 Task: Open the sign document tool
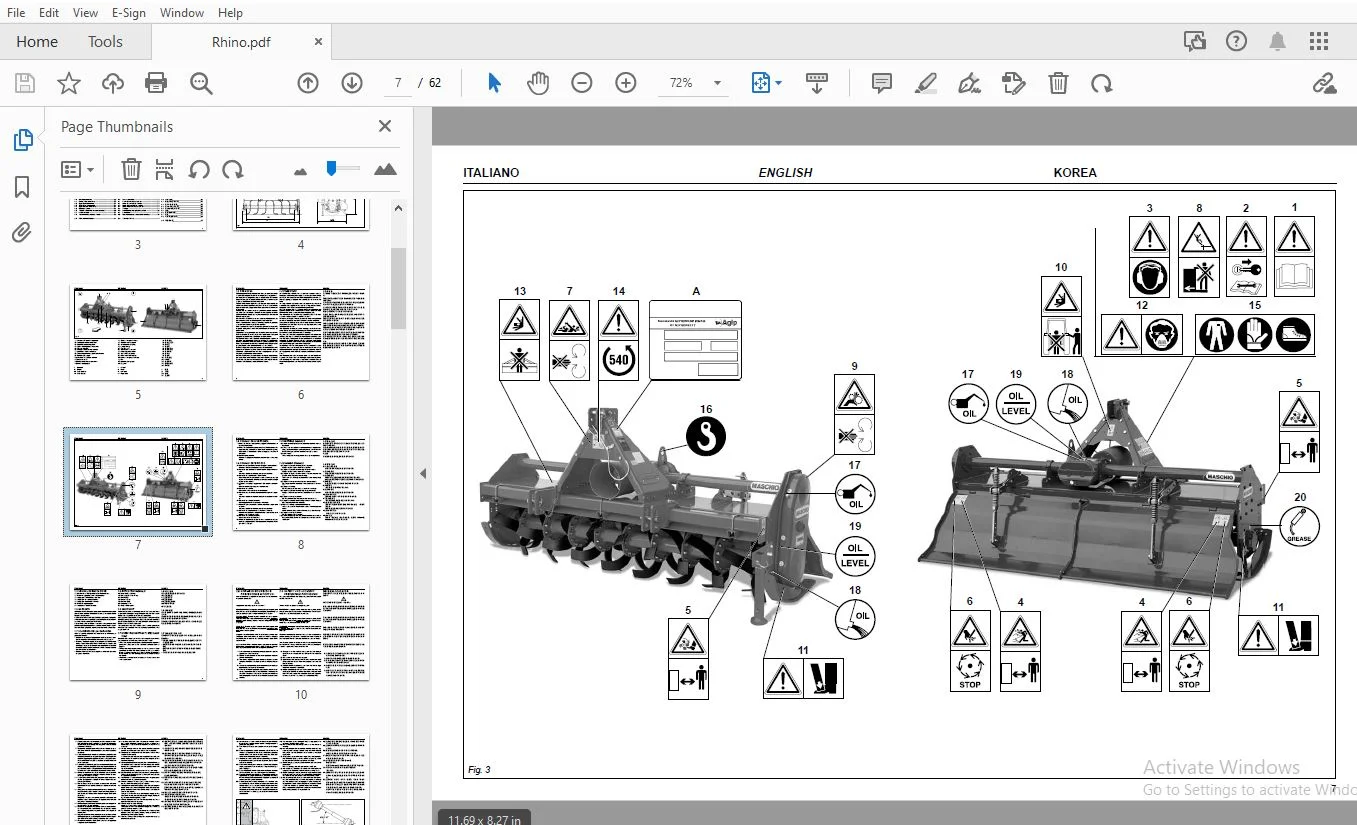969,83
